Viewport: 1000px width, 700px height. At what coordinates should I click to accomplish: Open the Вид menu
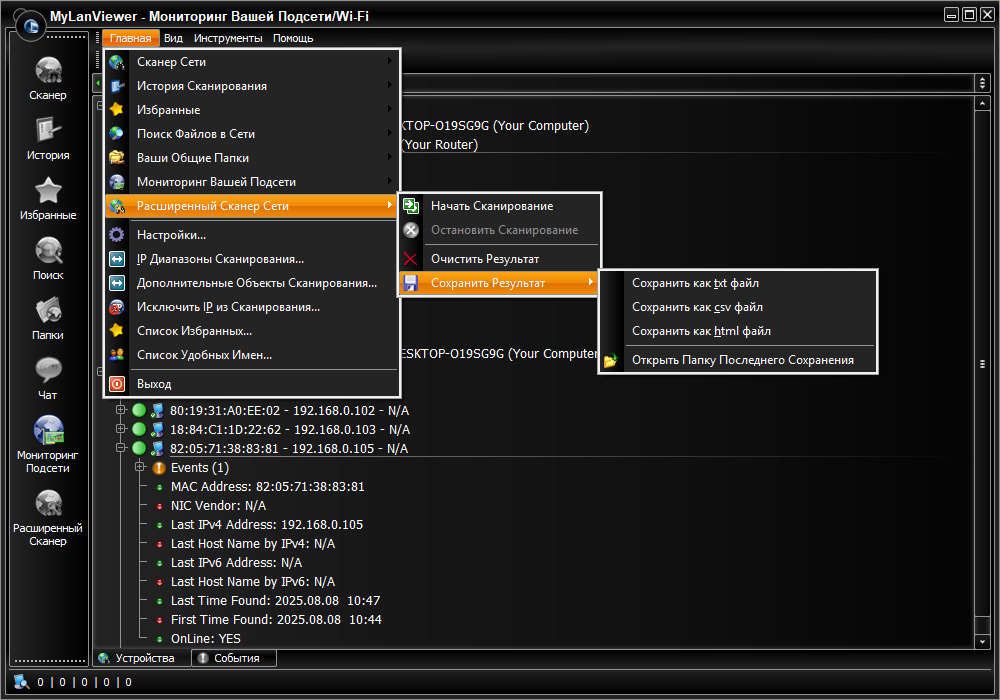(x=173, y=38)
